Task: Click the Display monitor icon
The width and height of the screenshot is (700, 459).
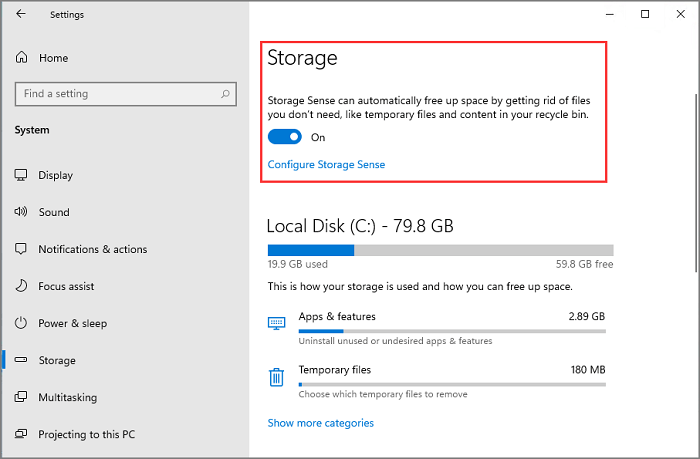Action: click(x=21, y=175)
